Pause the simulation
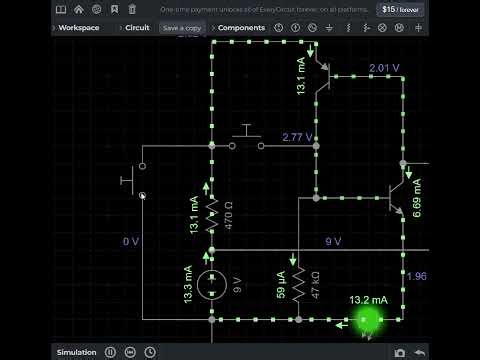Screen dimensions: 480x360 coord(110,352)
